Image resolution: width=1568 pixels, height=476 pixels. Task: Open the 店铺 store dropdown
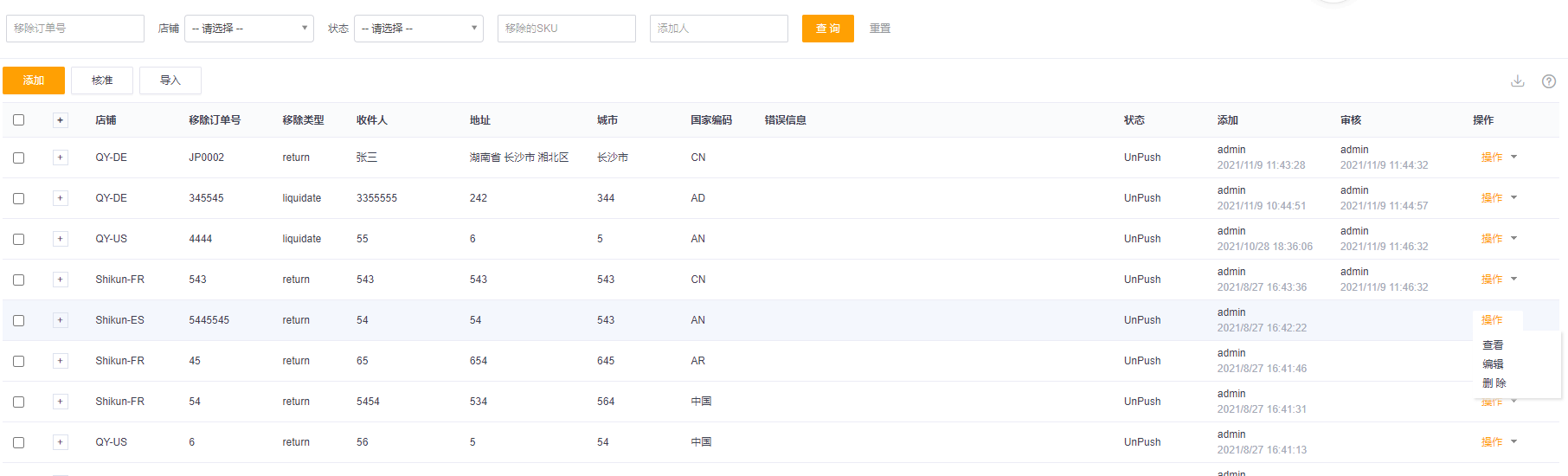click(249, 29)
